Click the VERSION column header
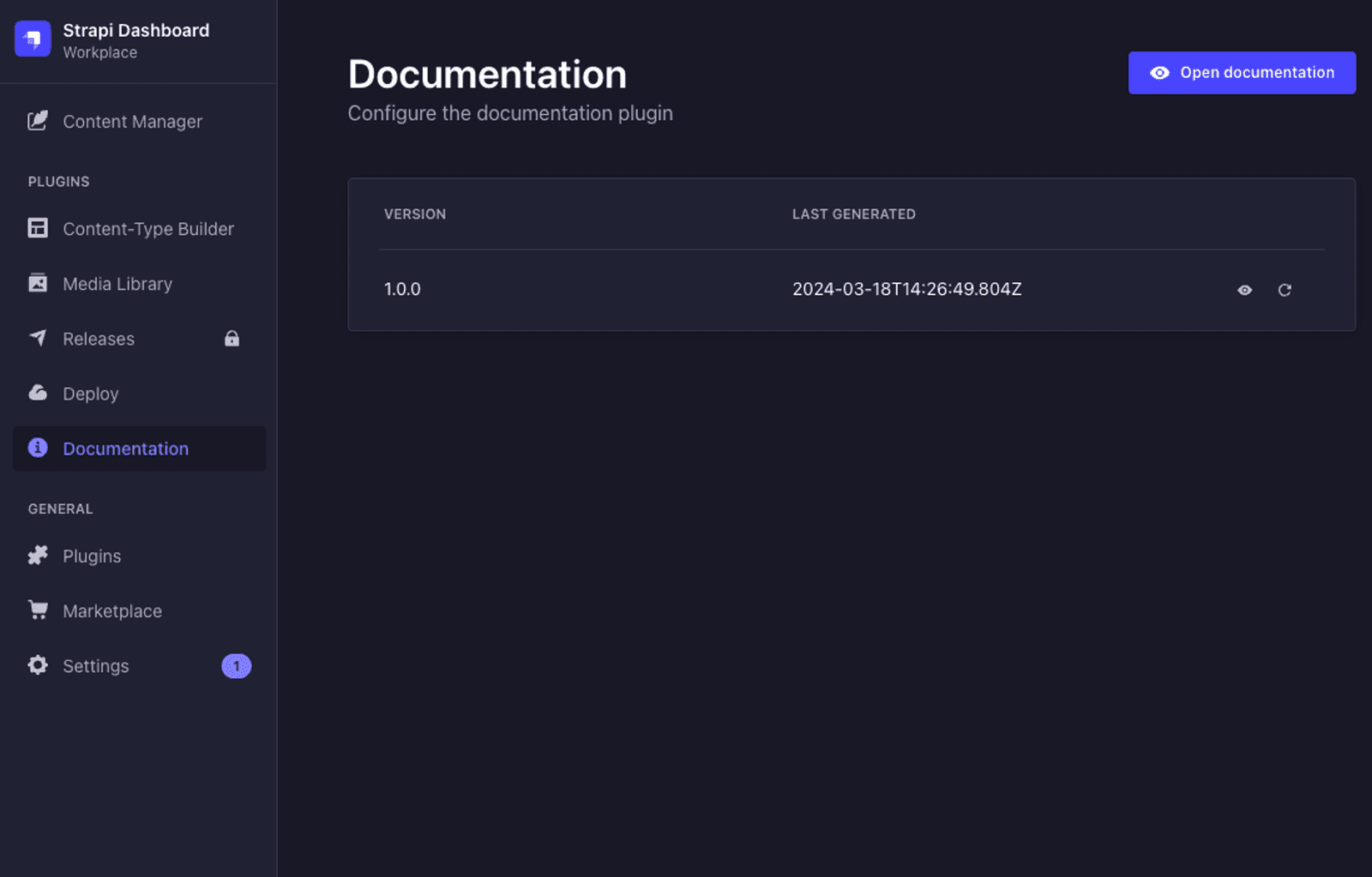The width and height of the screenshot is (1372, 877). click(x=415, y=214)
